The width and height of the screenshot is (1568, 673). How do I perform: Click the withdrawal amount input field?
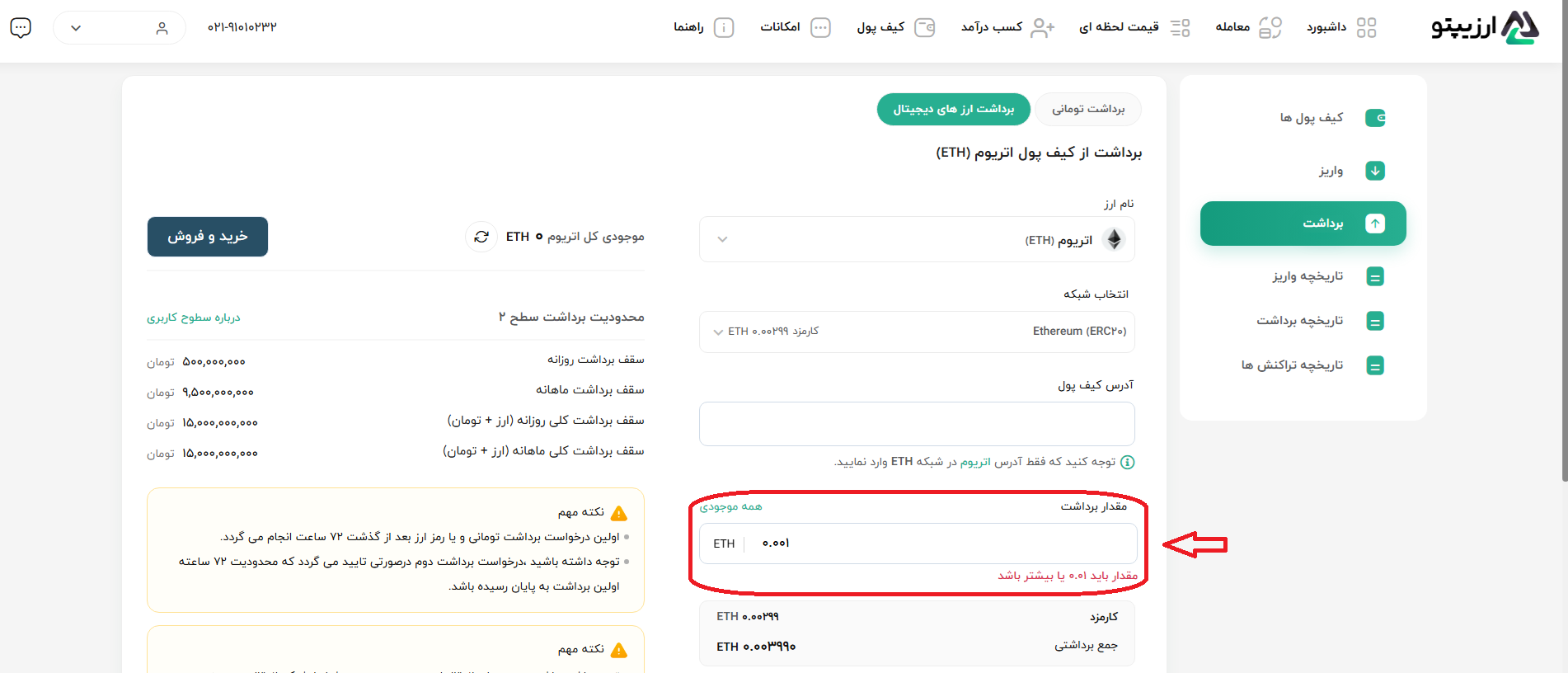918,544
